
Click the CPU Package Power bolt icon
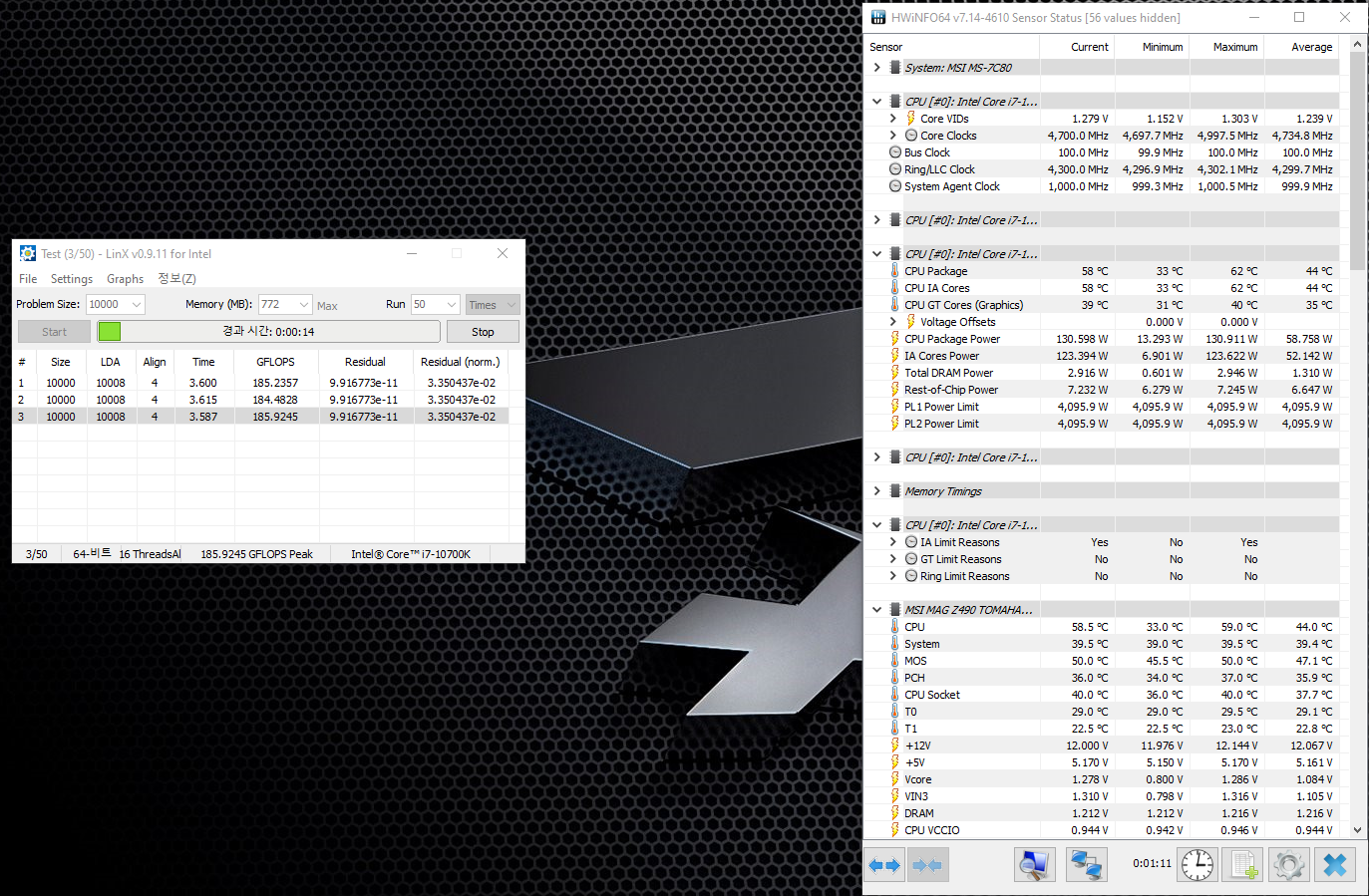tap(895, 339)
